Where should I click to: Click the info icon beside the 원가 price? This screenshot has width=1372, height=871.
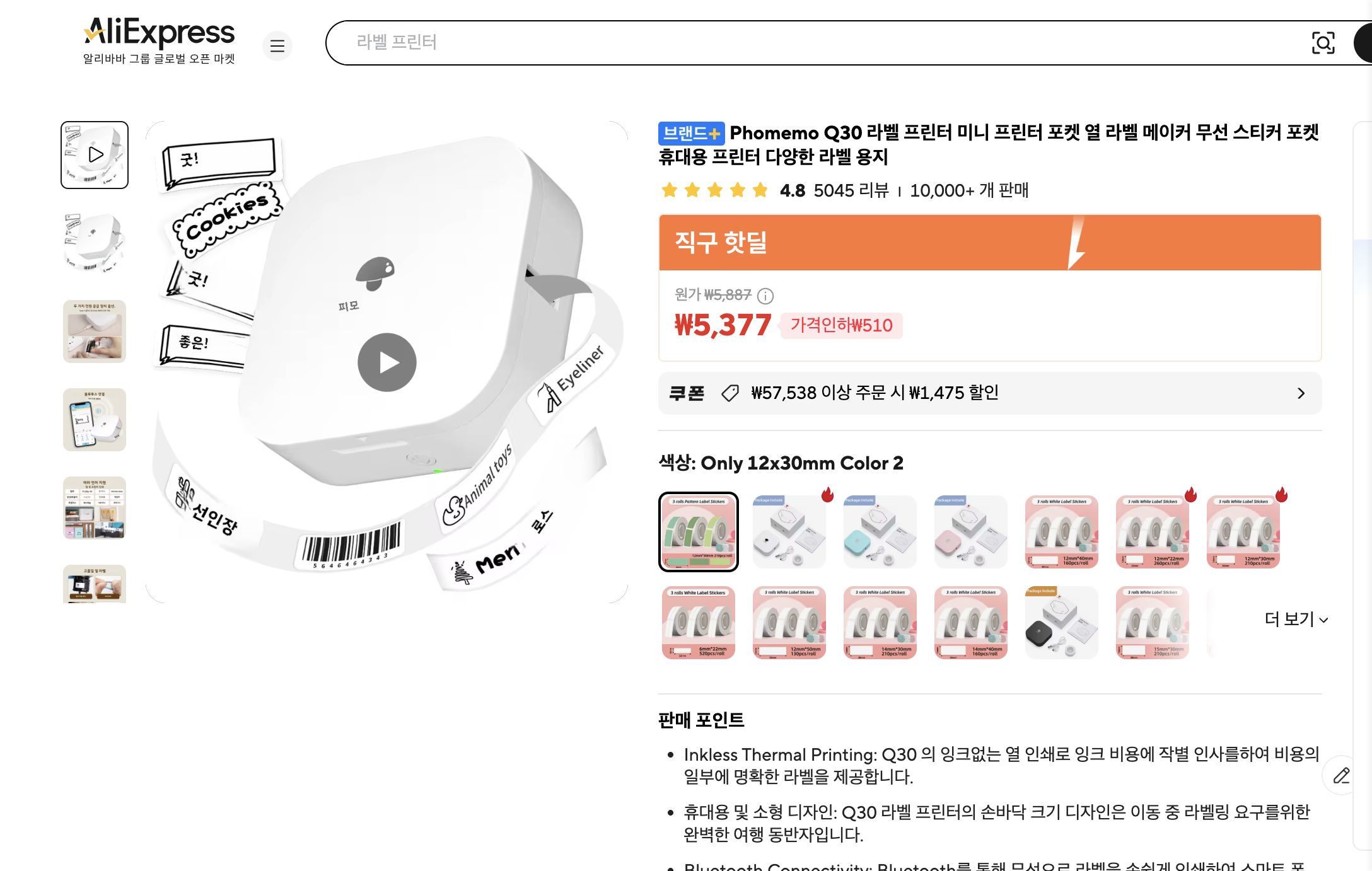point(767,296)
